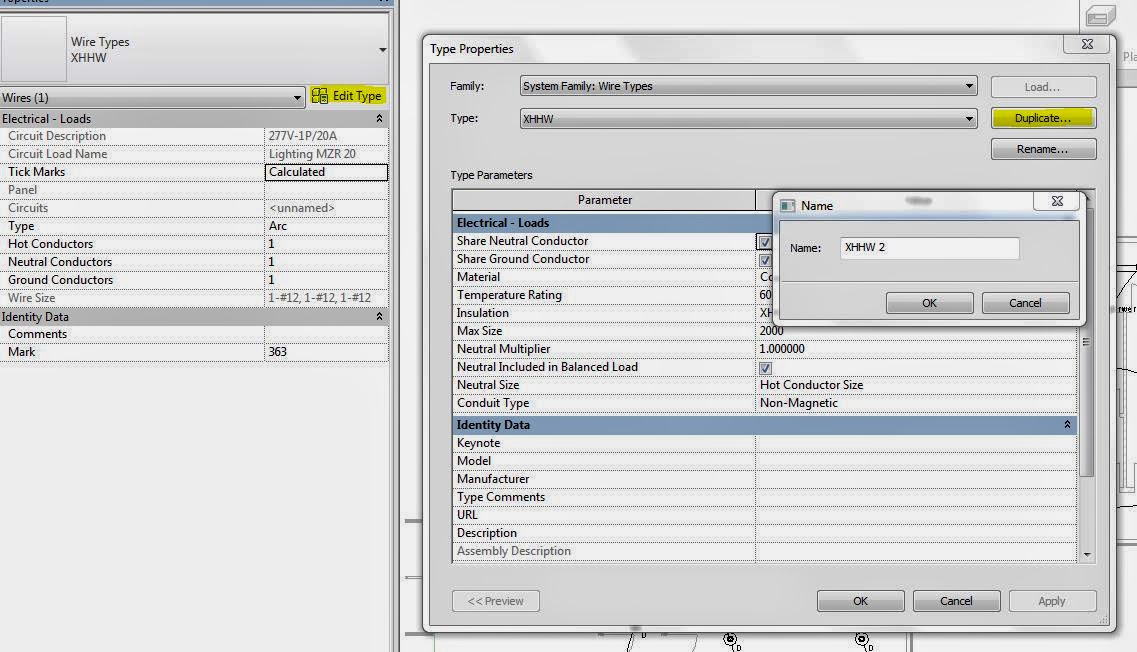This screenshot has height=652, width=1137.
Task: Select the Tick Marks value Calculated
Action: (x=325, y=172)
